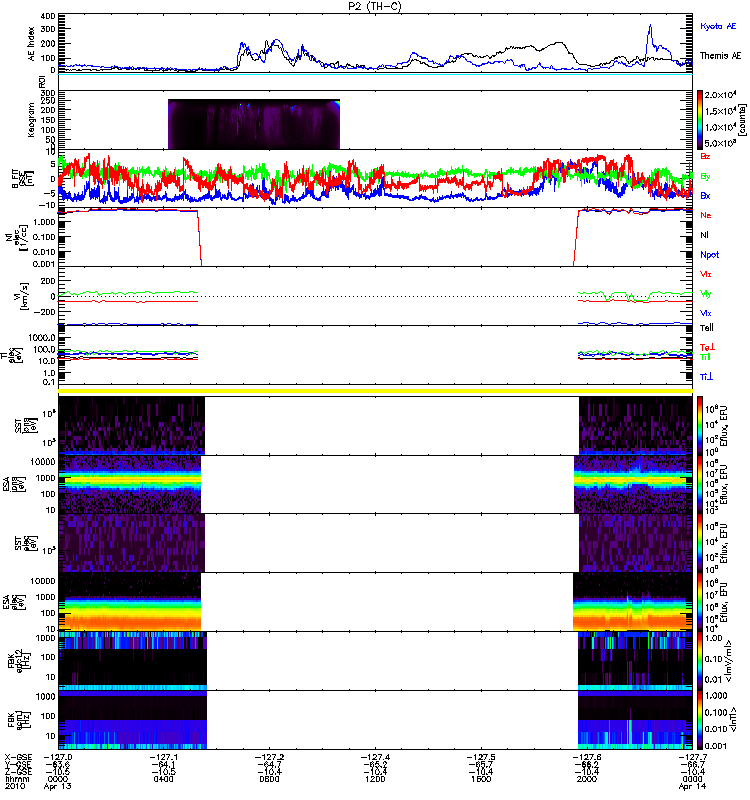The height and width of the screenshot is (800, 750).
Task: Click the 2.0×10⁴ color bar value
Action: [x=720, y=95]
